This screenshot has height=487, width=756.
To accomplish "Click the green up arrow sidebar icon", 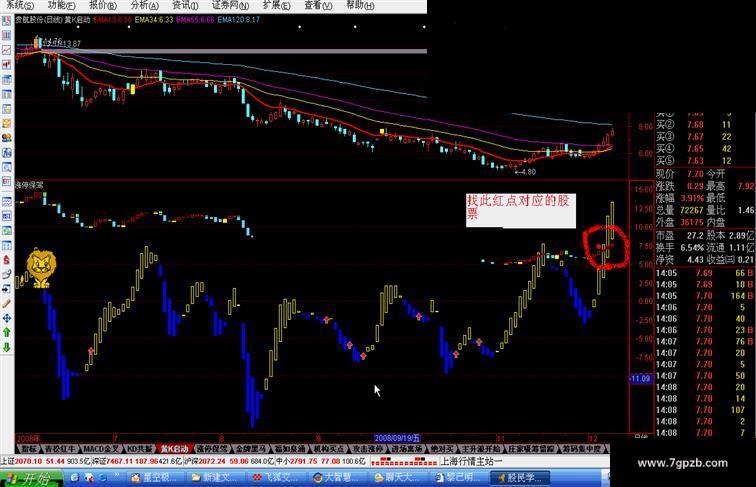I will 6,333.
